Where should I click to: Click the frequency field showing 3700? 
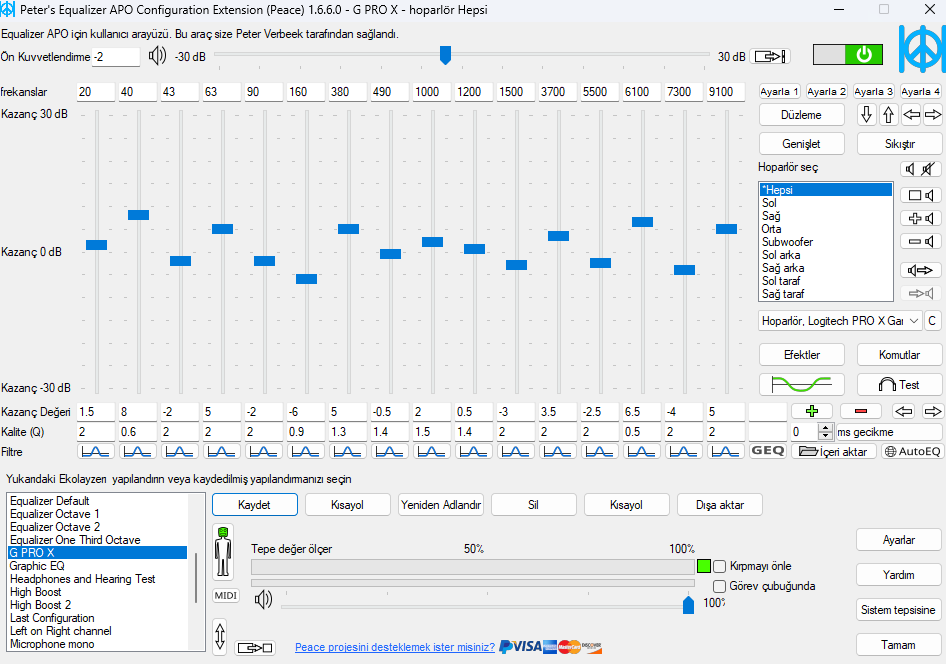(557, 92)
